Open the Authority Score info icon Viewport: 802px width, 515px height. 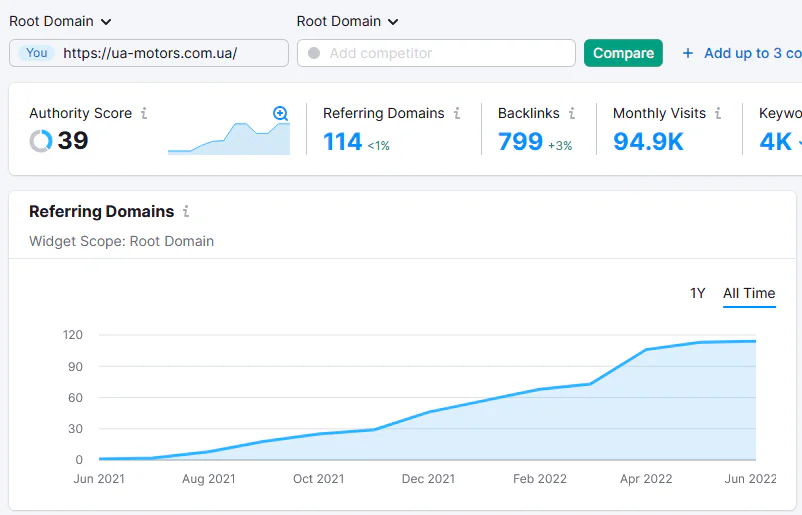pyautogui.click(x=144, y=113)
